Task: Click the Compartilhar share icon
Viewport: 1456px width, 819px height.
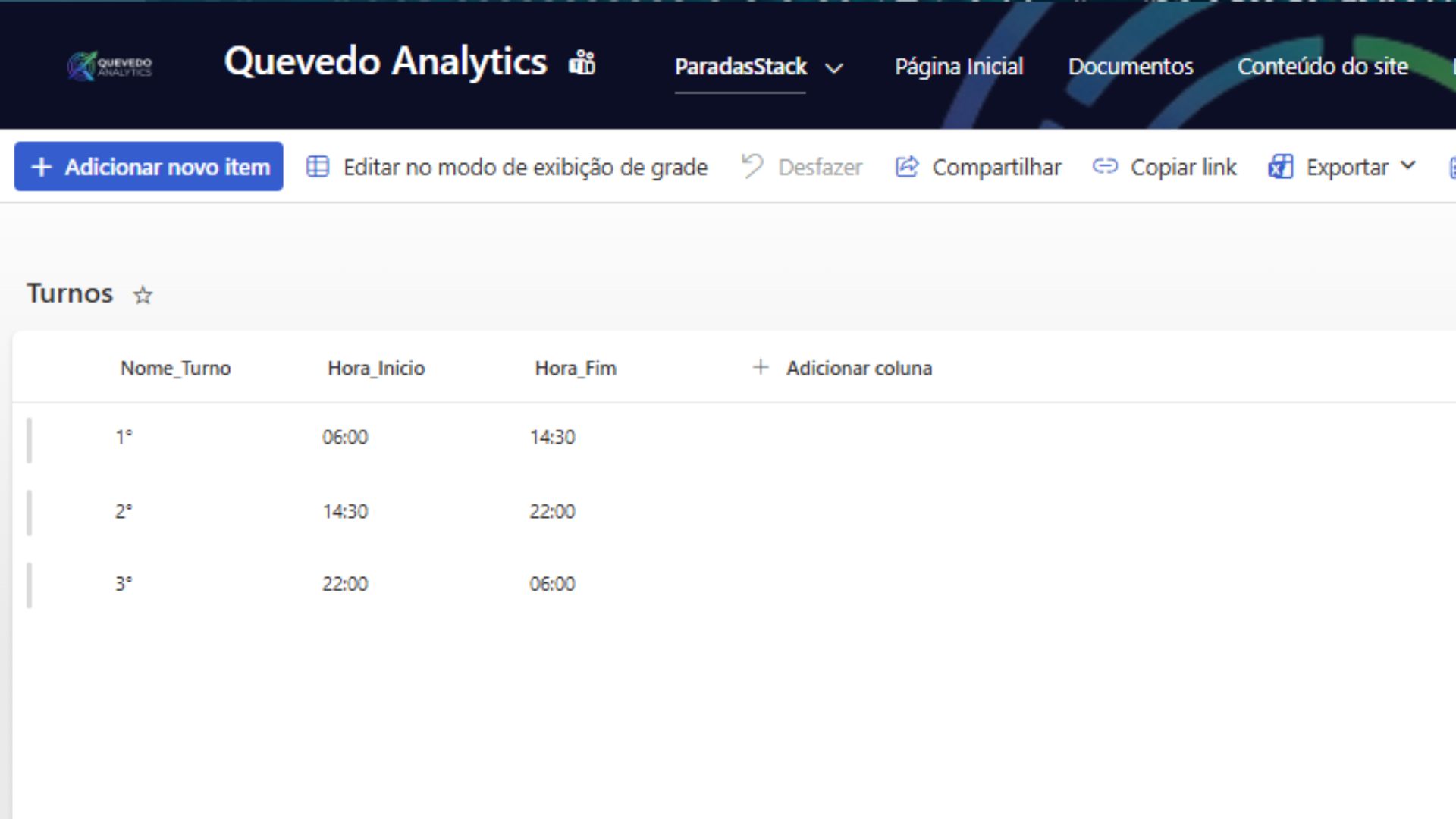Action: click(905, 166)
